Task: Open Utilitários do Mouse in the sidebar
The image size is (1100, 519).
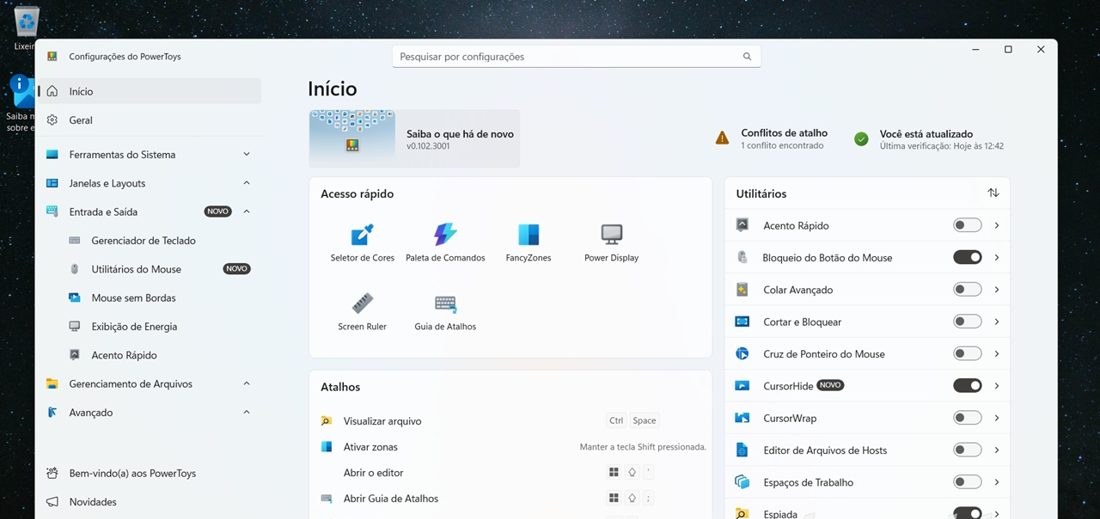Action: point(150,269)
